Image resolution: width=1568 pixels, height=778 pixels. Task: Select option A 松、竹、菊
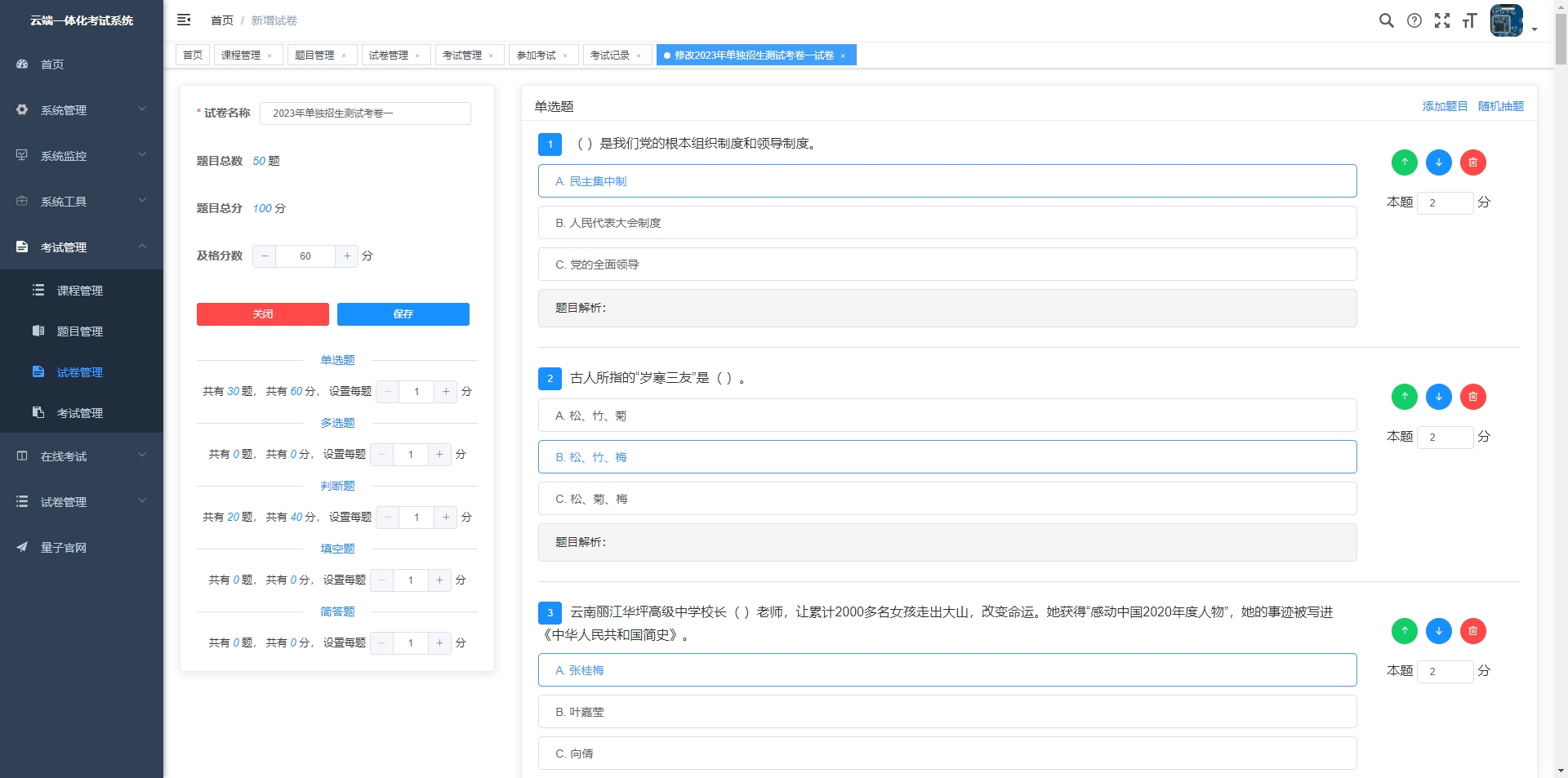(x=947, y=416)
